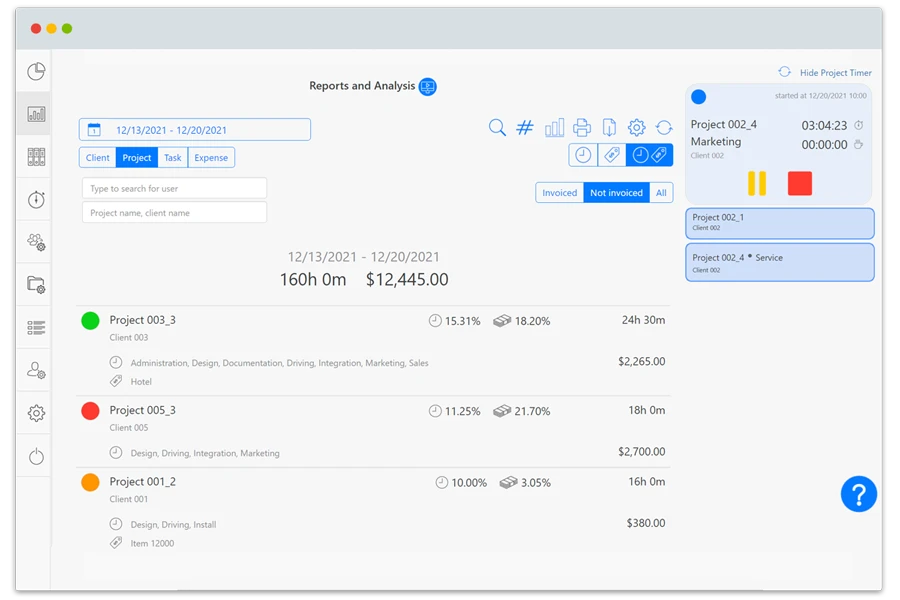
Task: Click the red color dot for Project 005_3
Action: pyautogui.click(x=90, y=411)
